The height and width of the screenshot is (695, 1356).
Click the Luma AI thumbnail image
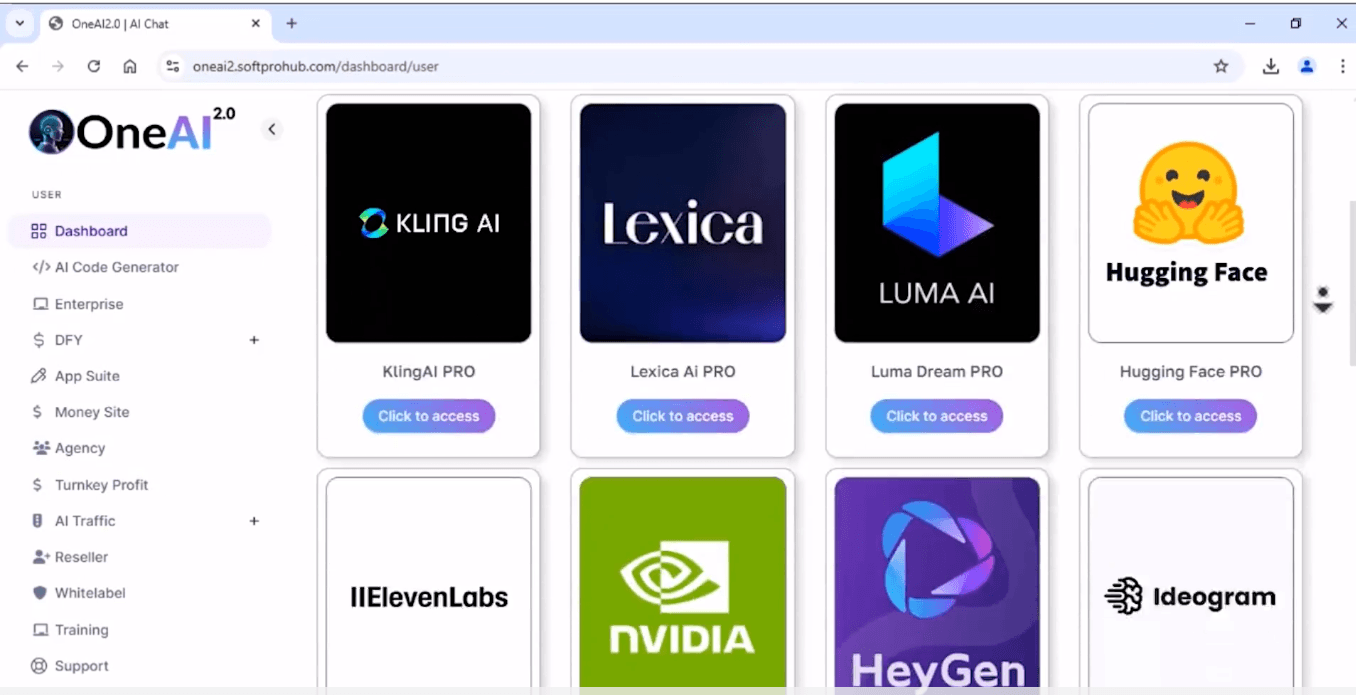(x=937, y=223)
